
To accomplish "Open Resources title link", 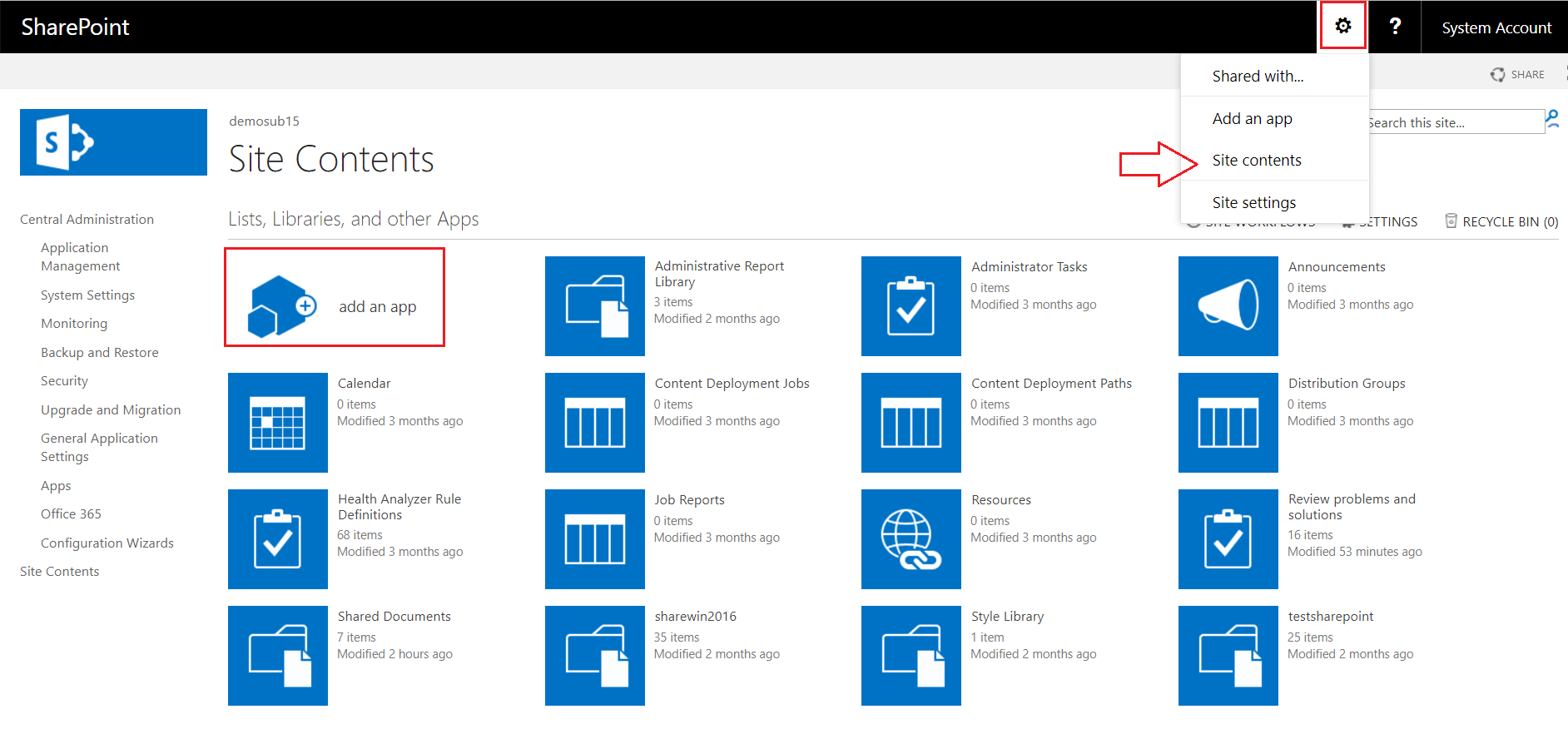I will 1001,499.
